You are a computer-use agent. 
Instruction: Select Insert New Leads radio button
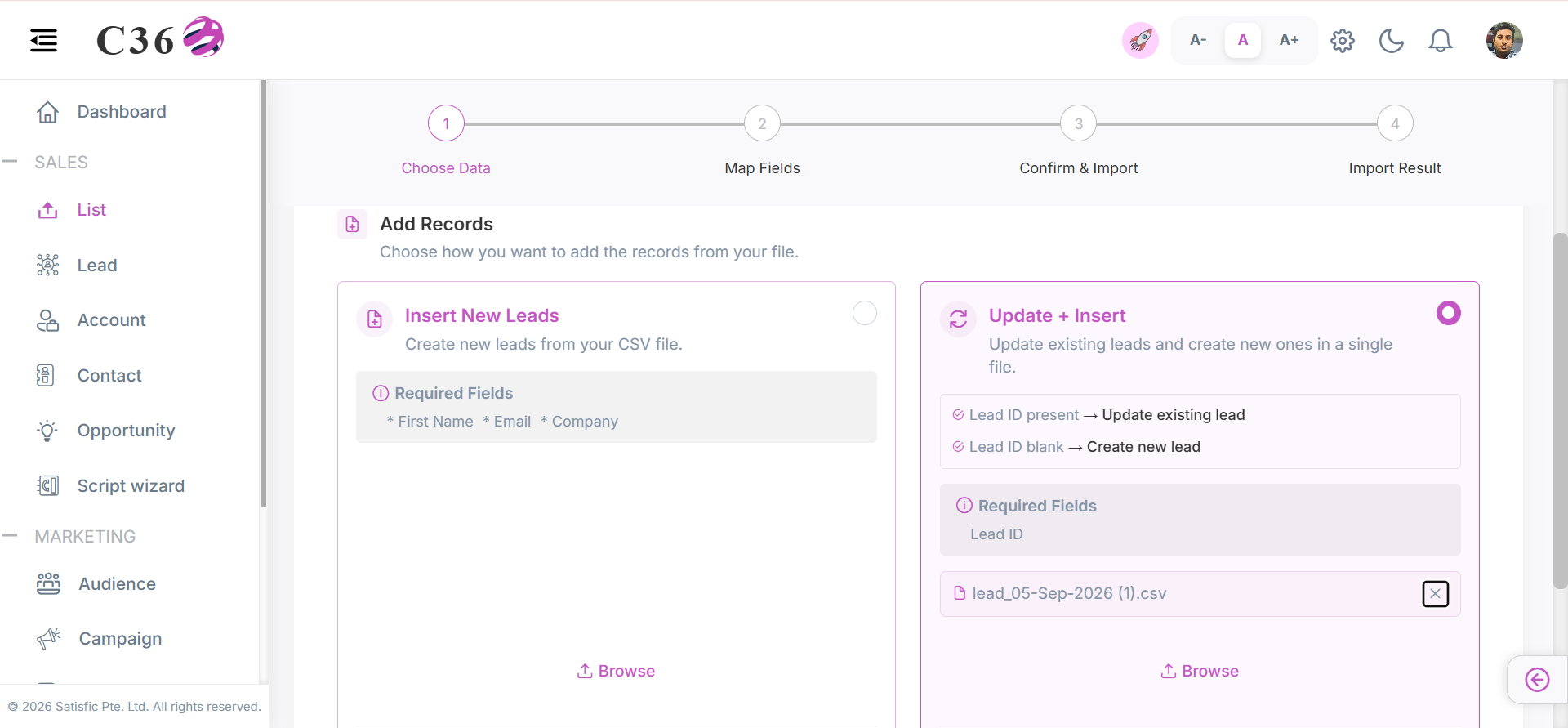(x=865, y=313)
